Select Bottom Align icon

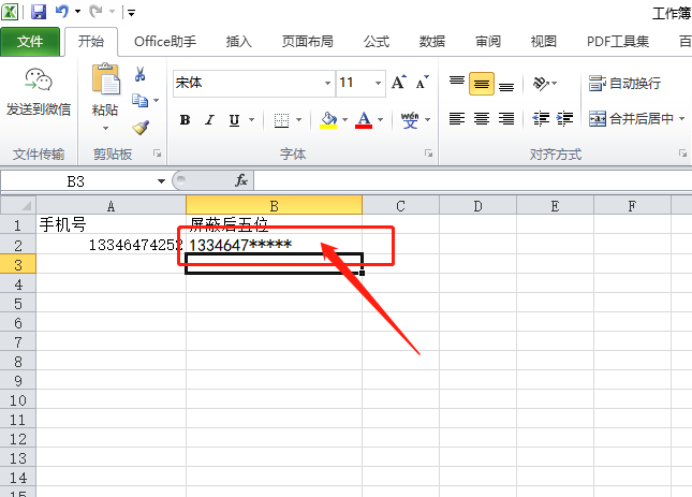pos(506,85)
